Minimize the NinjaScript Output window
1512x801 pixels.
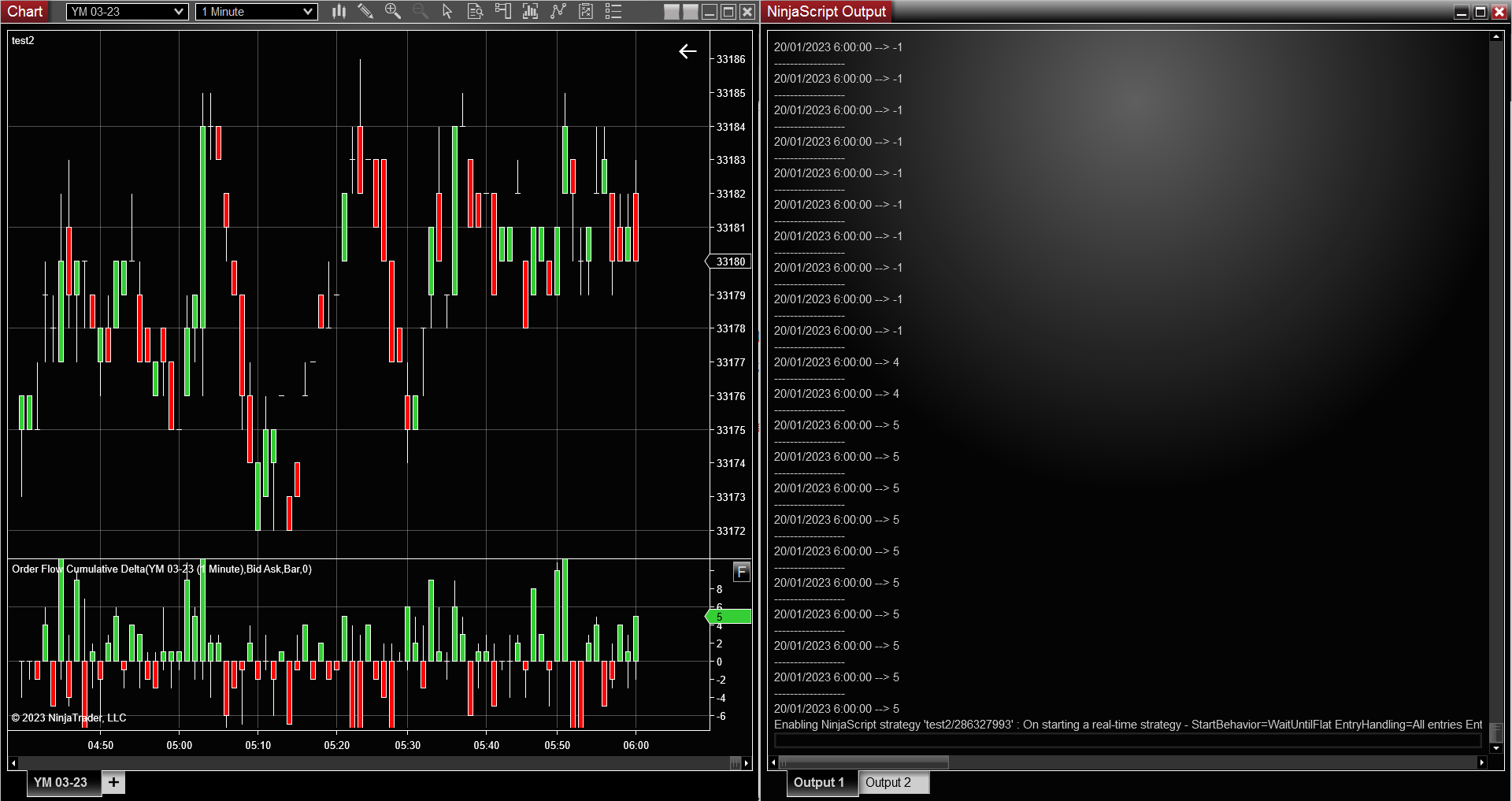tap(1462, 12)
